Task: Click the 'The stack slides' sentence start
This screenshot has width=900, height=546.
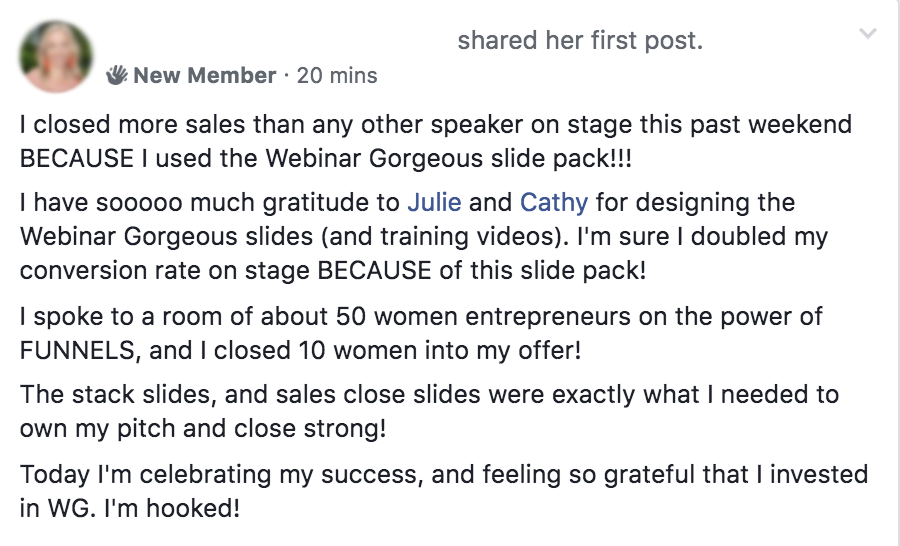Action: [95, 393]
